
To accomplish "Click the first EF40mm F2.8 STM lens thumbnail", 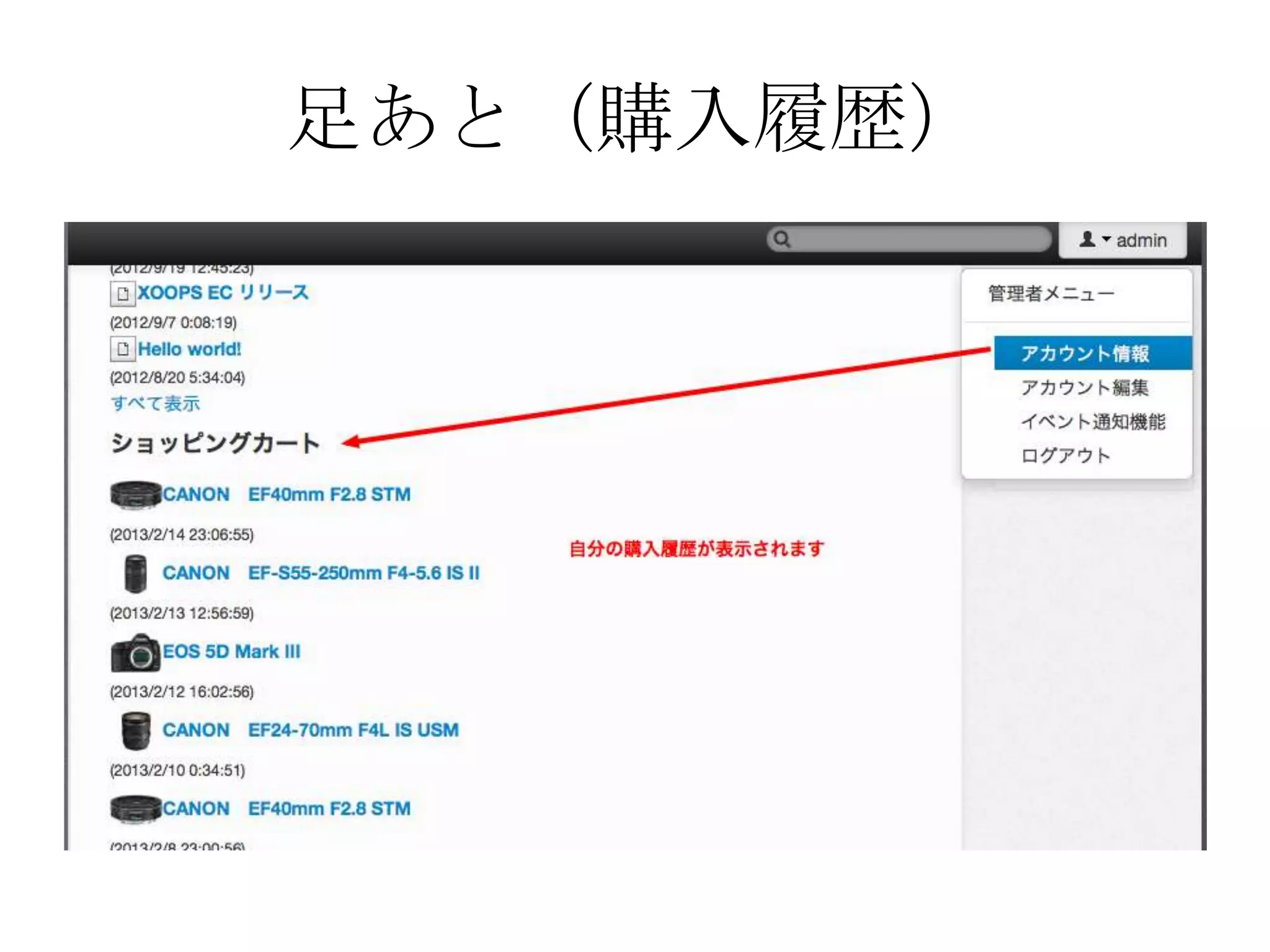I will click(135, 495).
